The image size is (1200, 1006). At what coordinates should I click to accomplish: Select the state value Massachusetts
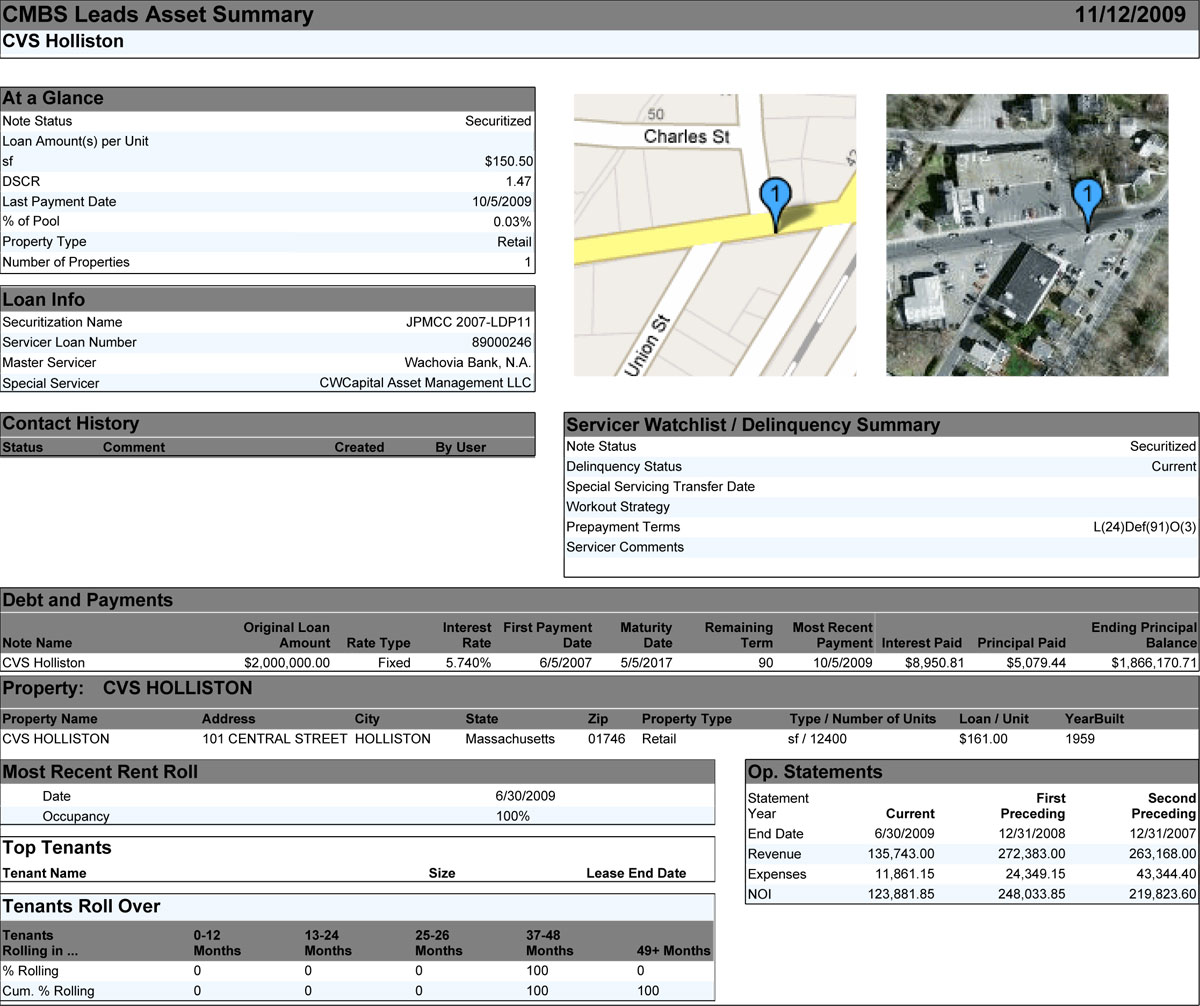coord(510,739)
